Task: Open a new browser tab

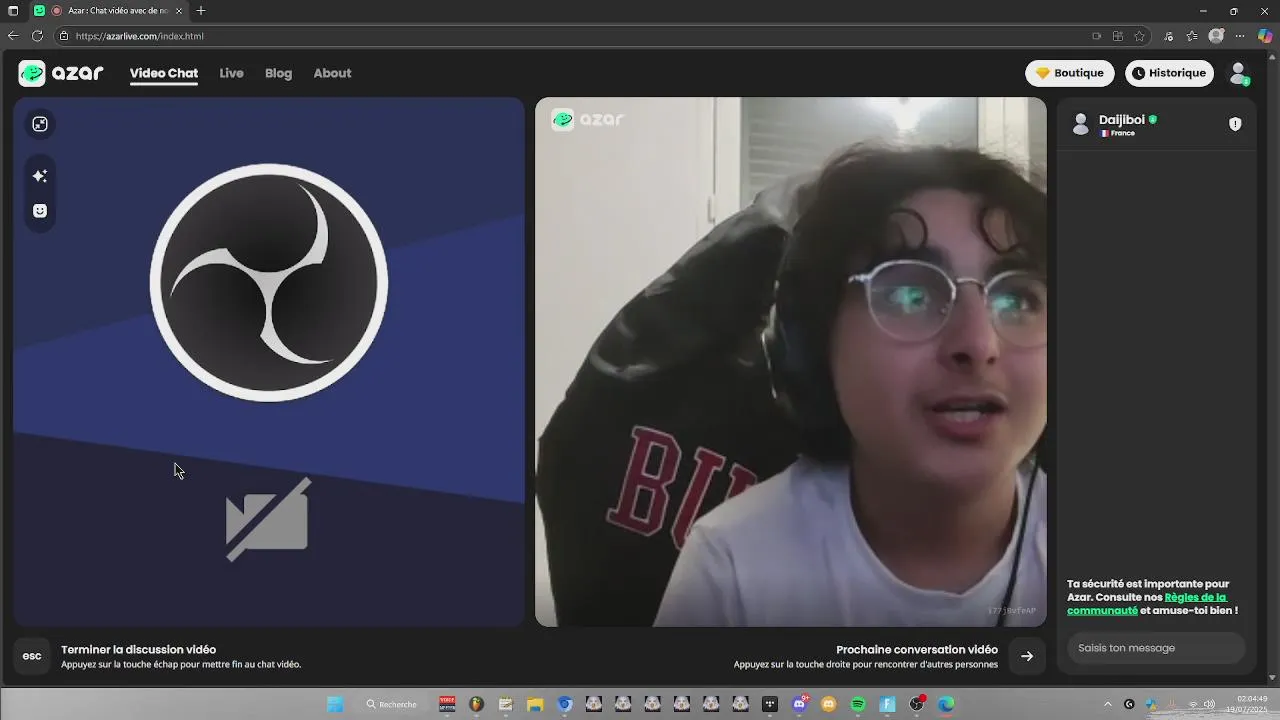Action: coord(201,11)
